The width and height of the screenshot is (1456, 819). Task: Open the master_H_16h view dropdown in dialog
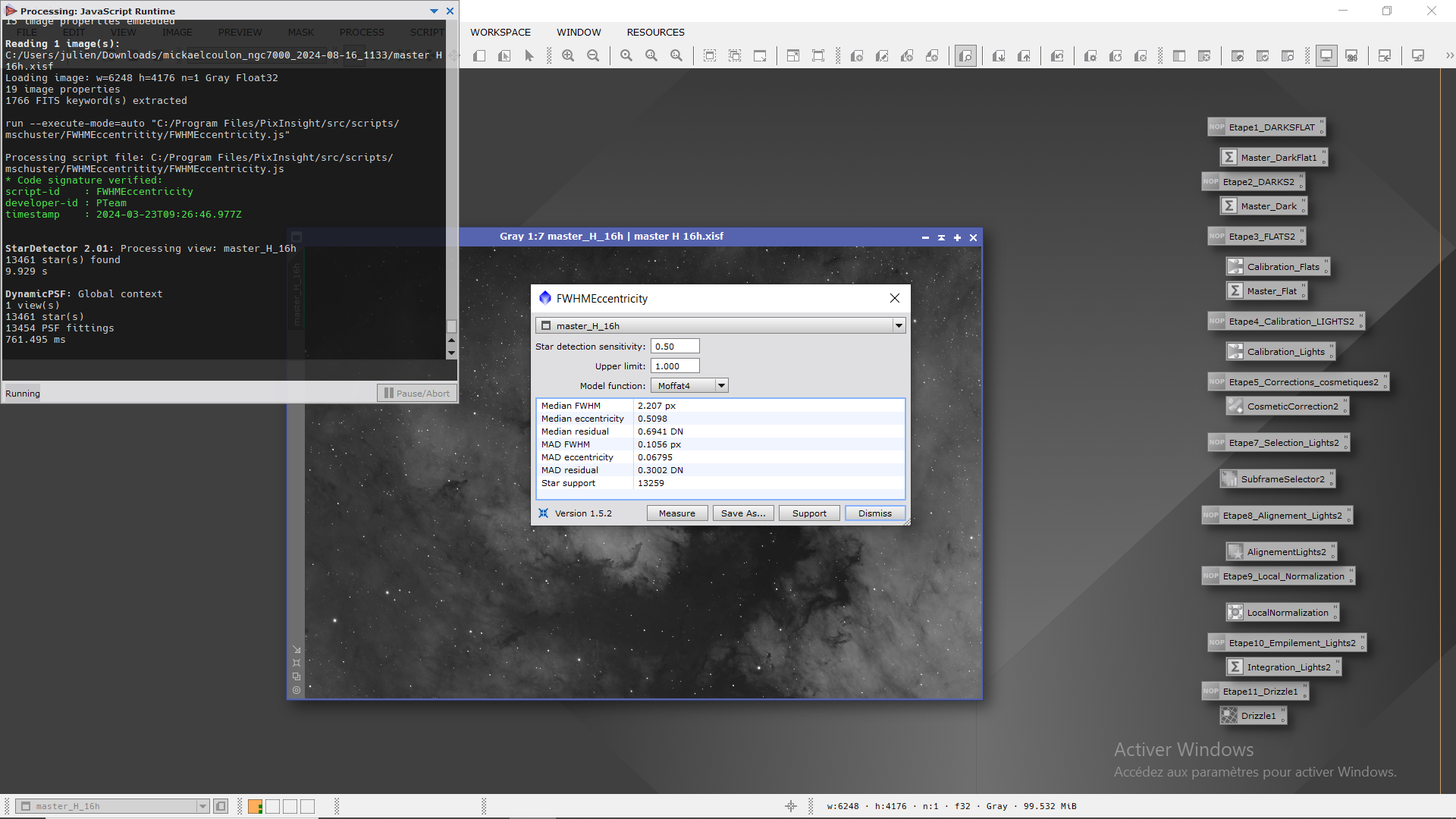tap(899, 326)
